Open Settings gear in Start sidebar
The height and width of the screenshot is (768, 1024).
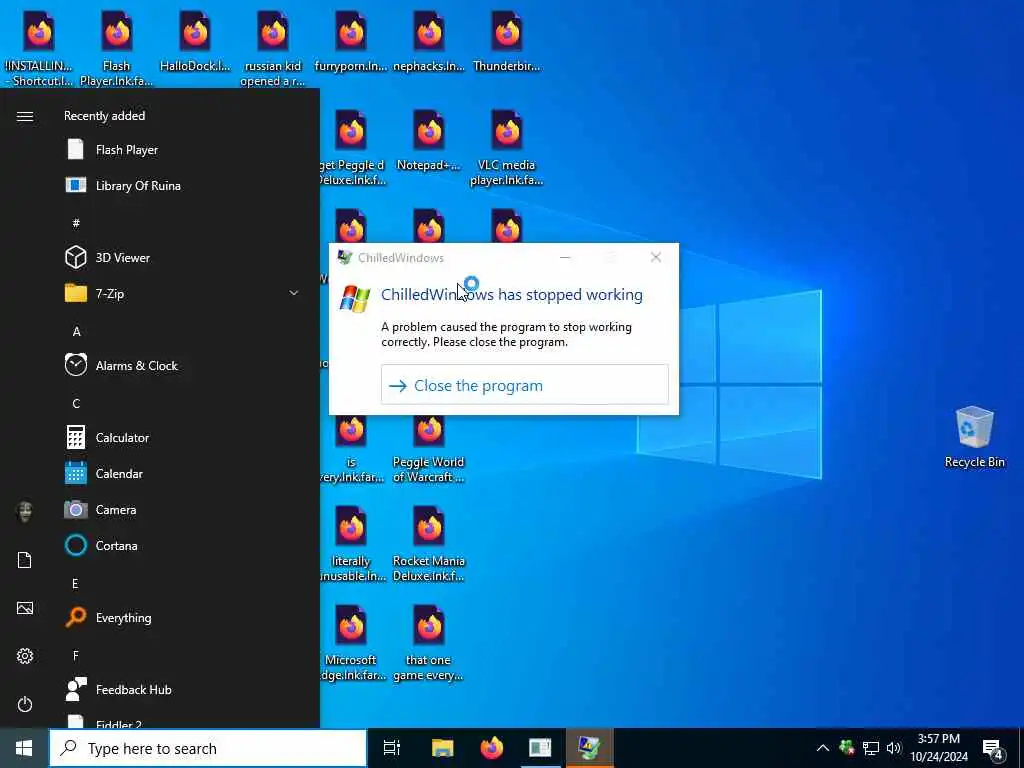pos(25,656)
